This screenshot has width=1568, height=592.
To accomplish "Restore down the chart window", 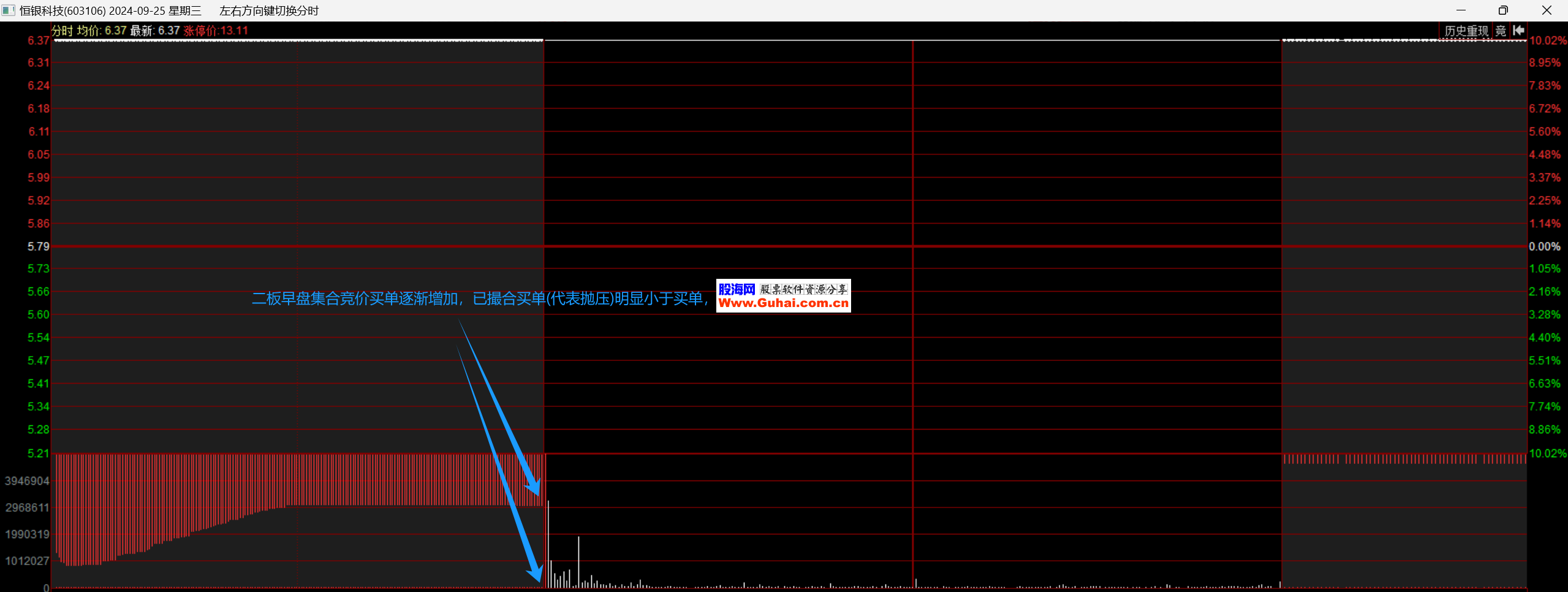I will [x=1503, y=10].
